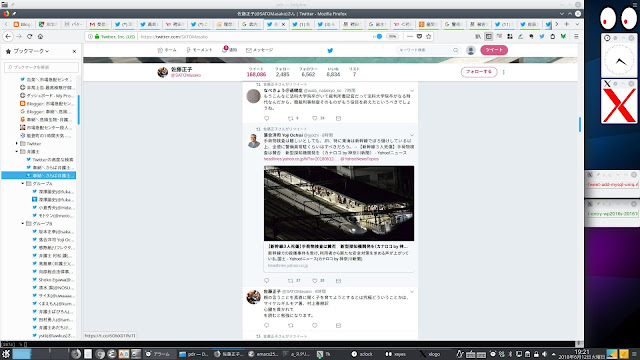640x360 pixels.
Task: Click the フォローする button
Action: coord(479,72)
